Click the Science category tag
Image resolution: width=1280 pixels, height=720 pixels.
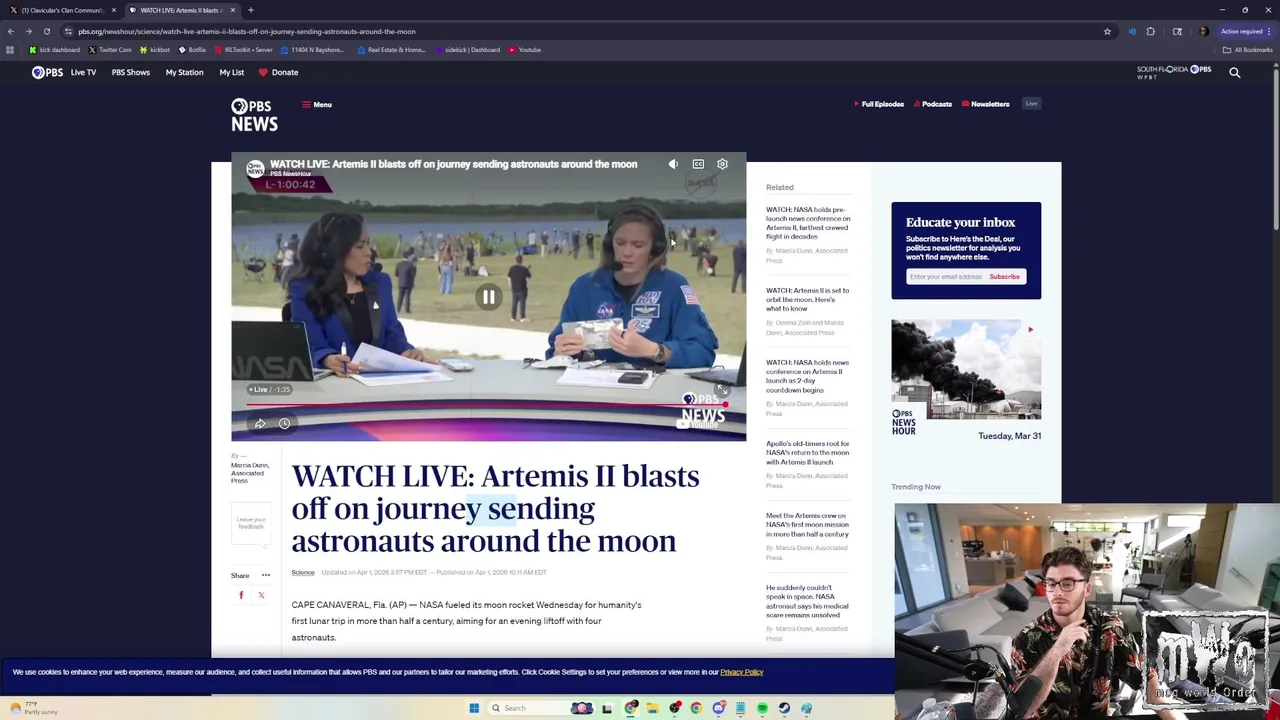pos(303,573)
